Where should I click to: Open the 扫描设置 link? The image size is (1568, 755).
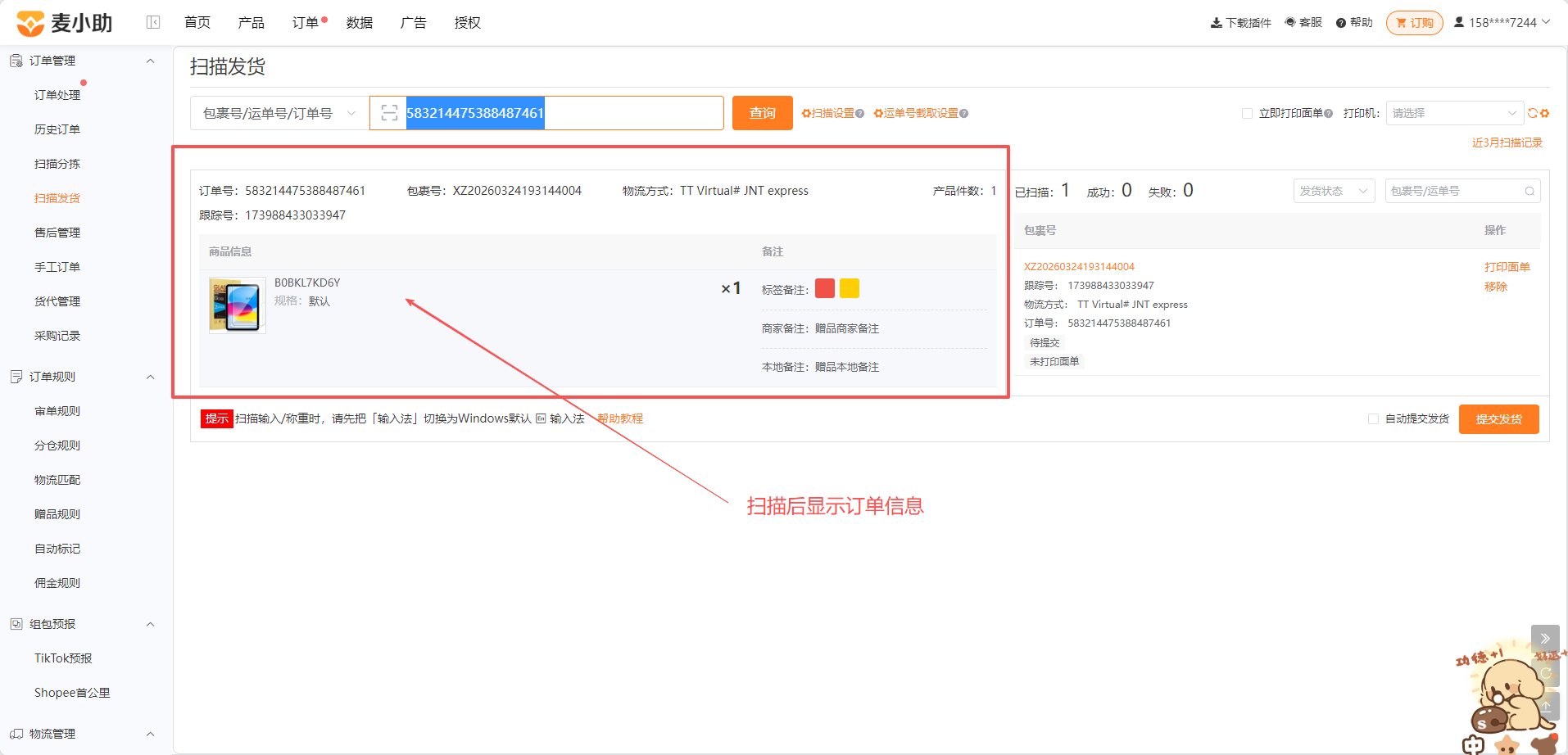pyautogui.click(x=827, y=114)
